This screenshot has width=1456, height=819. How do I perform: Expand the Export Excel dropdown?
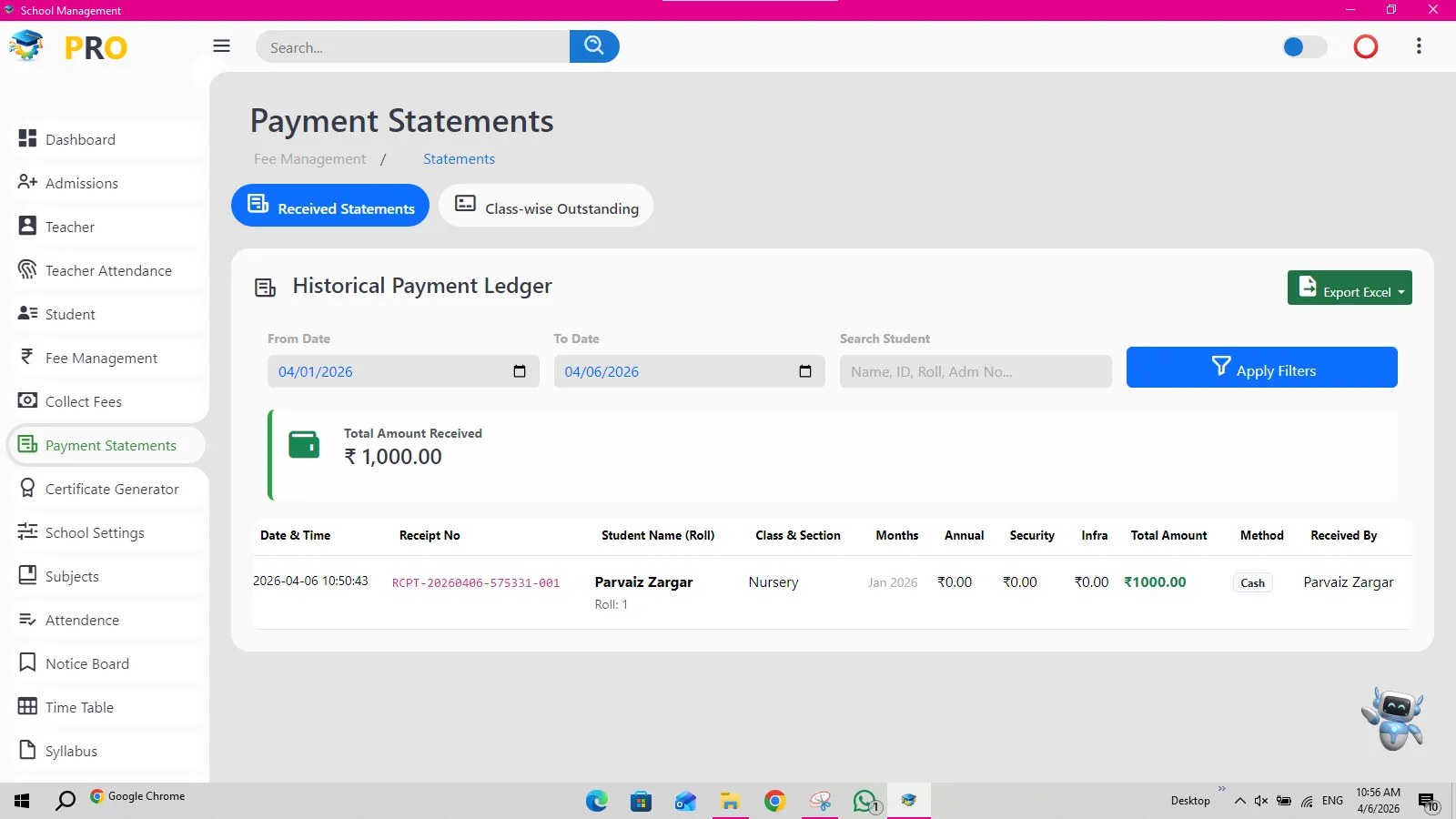tap(1350, 288)
